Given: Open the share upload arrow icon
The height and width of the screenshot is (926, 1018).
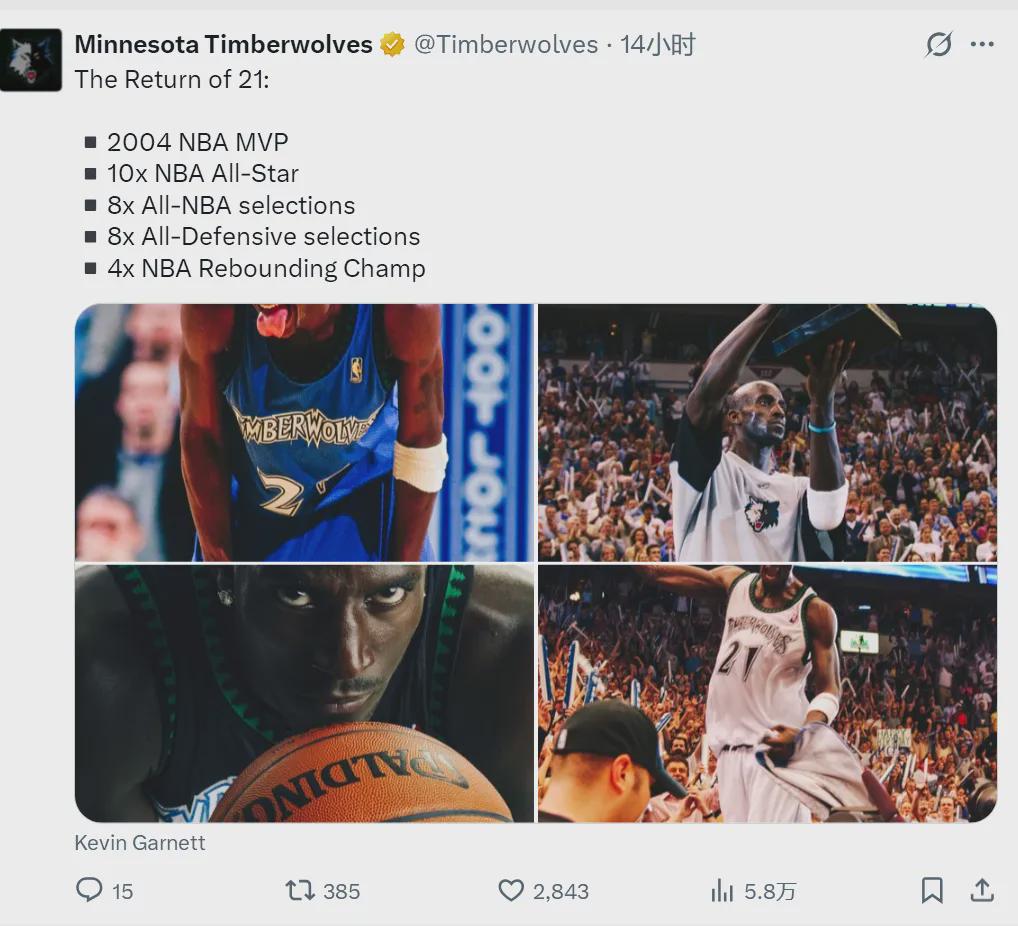Looking at the screenshot, I should (x=982, y=890).
